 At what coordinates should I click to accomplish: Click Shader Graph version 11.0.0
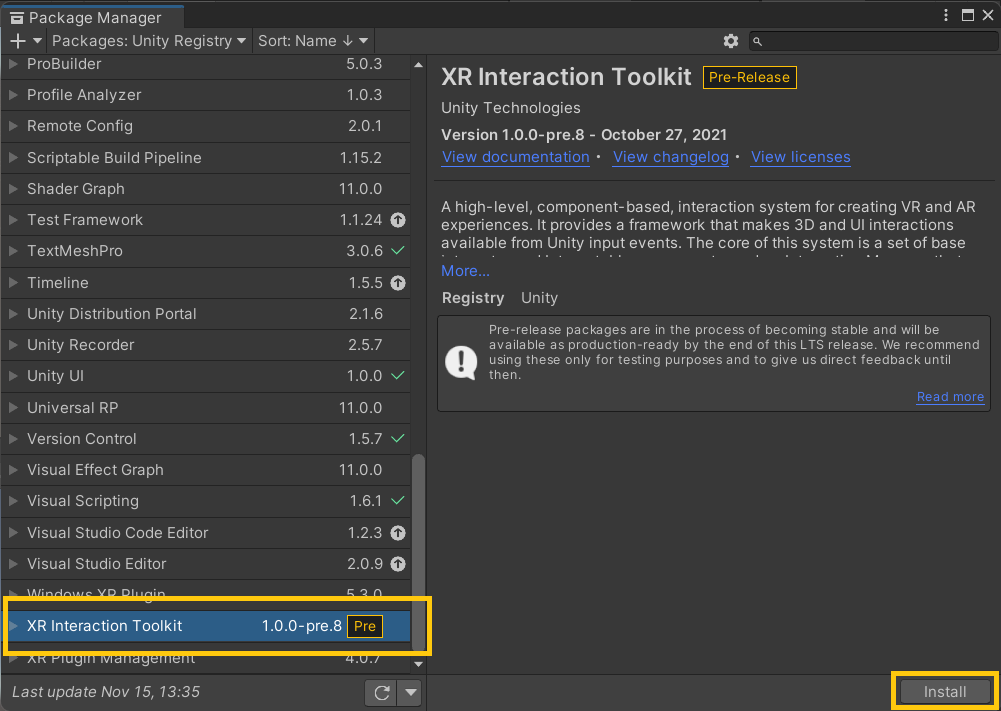(x=360, y=189)
